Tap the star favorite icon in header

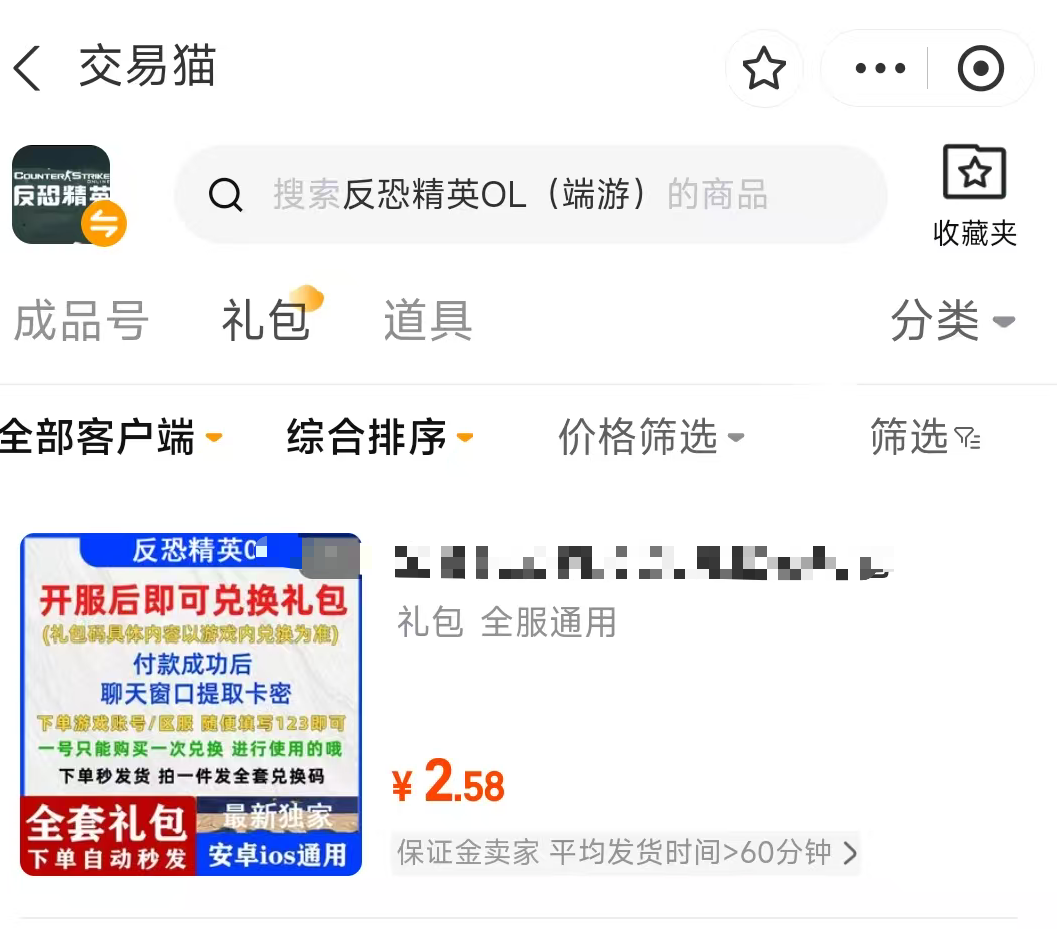(764, 68)
